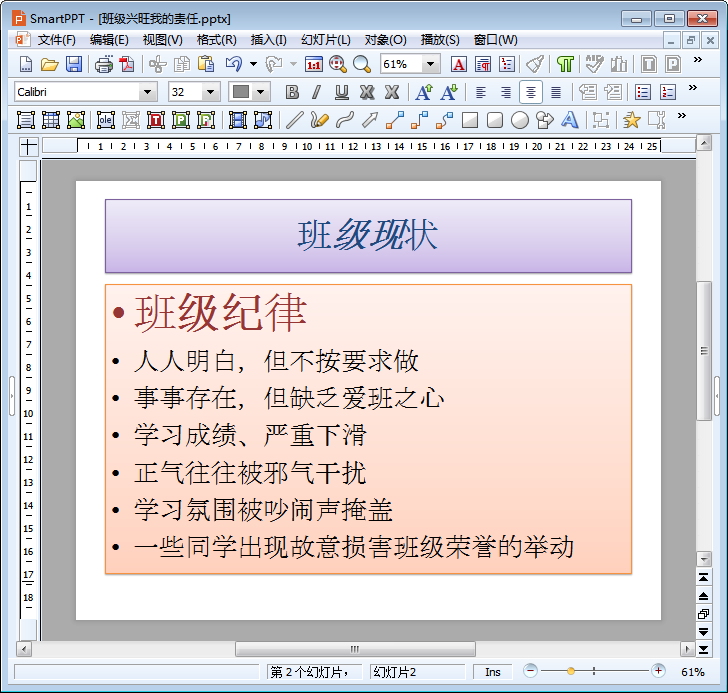Select the Rounded rectangle shape tool

[x=495, y=120]
